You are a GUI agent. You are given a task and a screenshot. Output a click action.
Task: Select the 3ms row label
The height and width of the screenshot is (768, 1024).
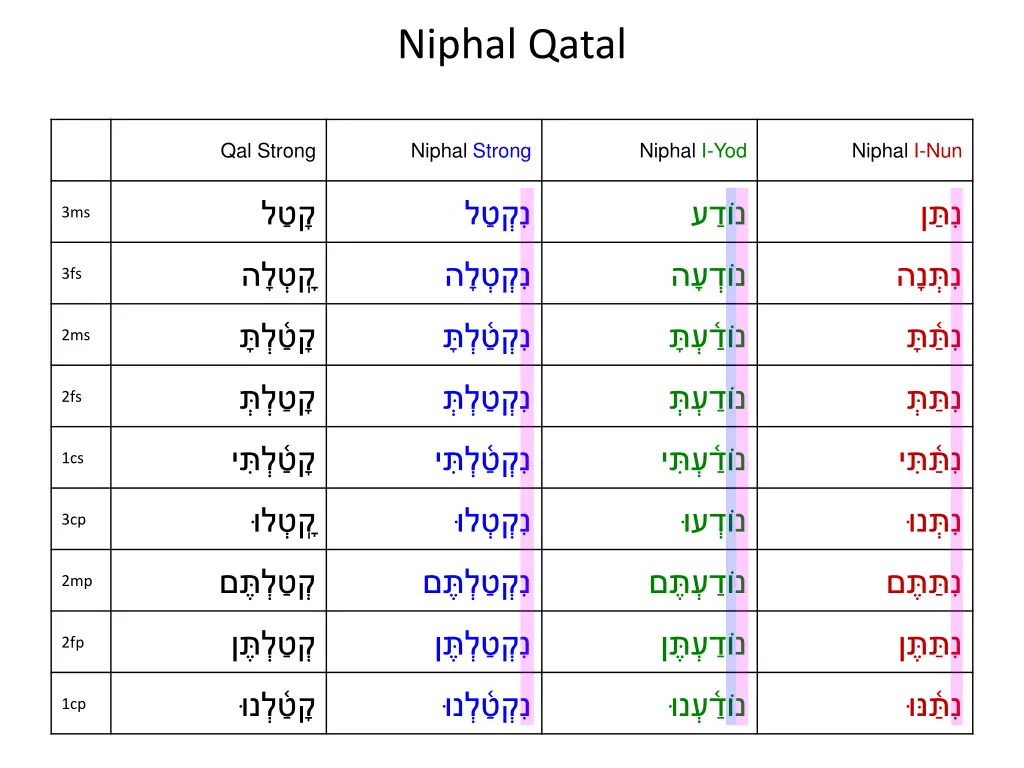(75, 212)
